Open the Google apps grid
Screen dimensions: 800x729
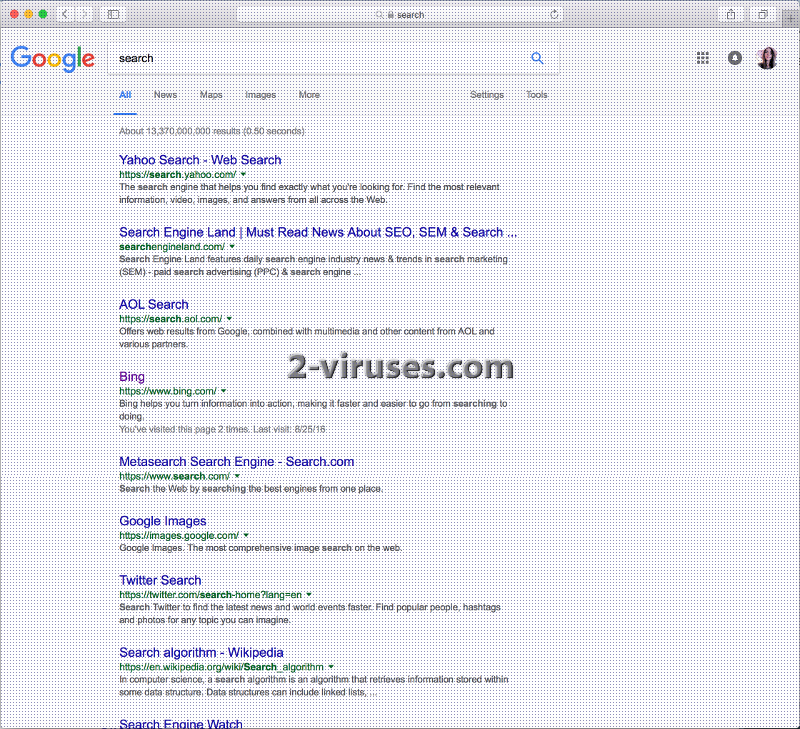point(702,58)
